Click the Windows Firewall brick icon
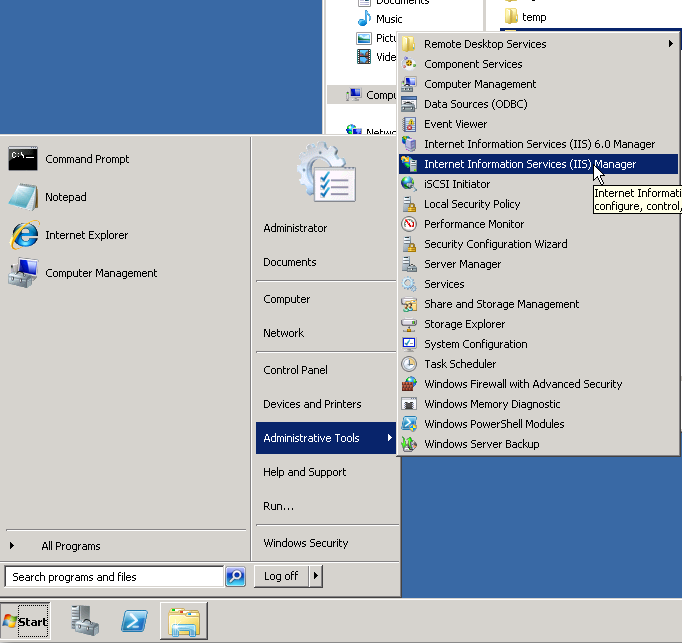Screen dimensions: 682x643 [x=409, y=384]
